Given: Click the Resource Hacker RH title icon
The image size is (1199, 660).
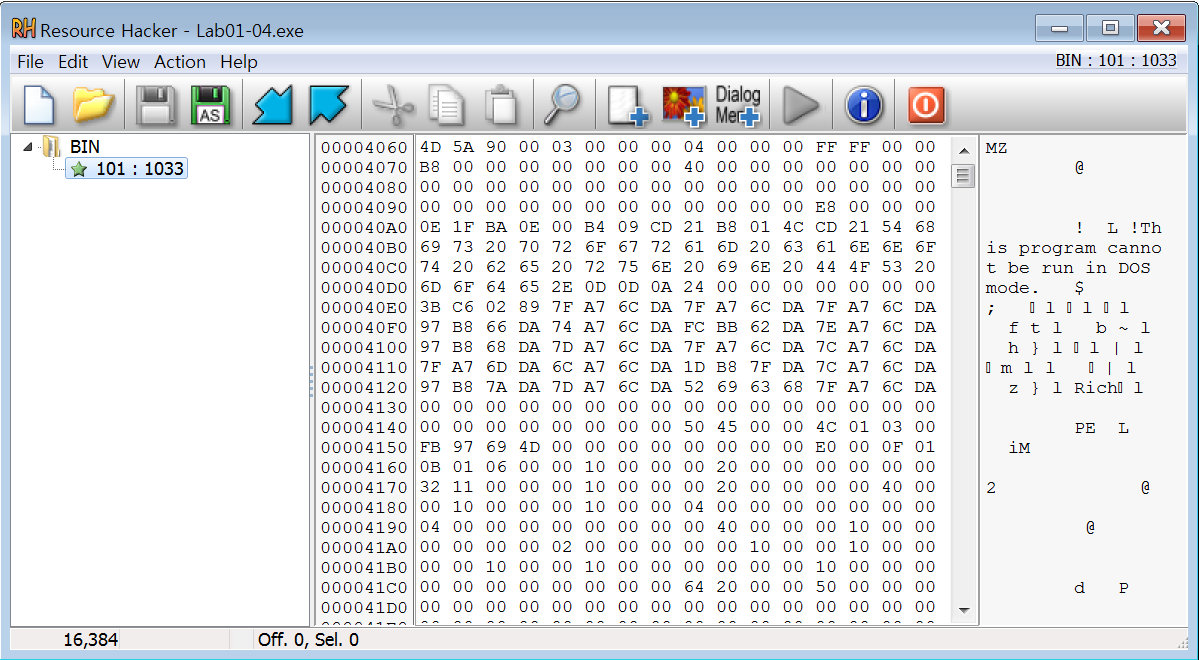Looking at the screenshot, I should click(24, 29).
